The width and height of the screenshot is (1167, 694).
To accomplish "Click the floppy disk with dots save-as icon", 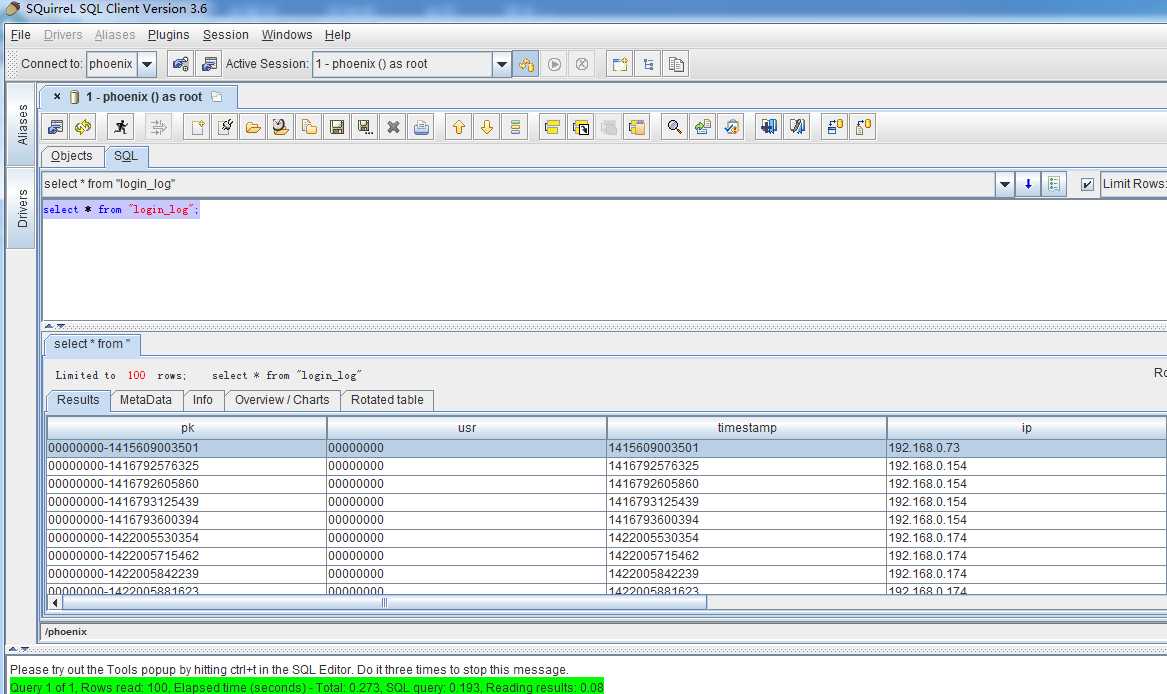I will (365, 127).
